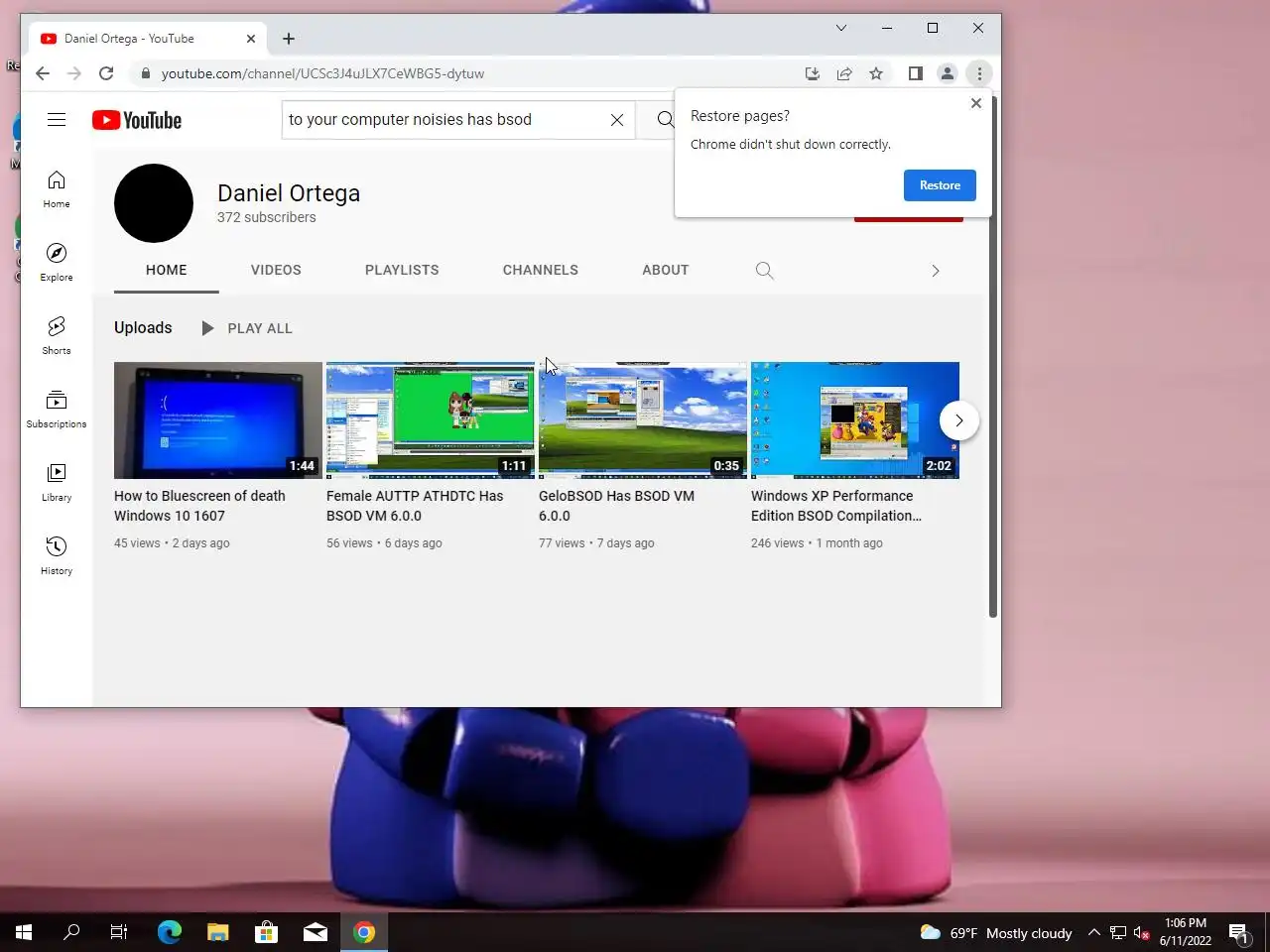This screenshot has height=952, width=1270.
Task: Dismiss the Restore pages popup
Action: 976,103
